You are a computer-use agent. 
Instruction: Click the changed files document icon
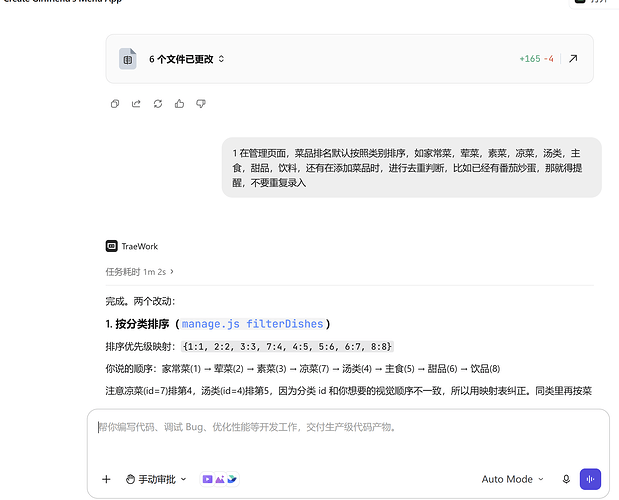click(x=128, y=59)
